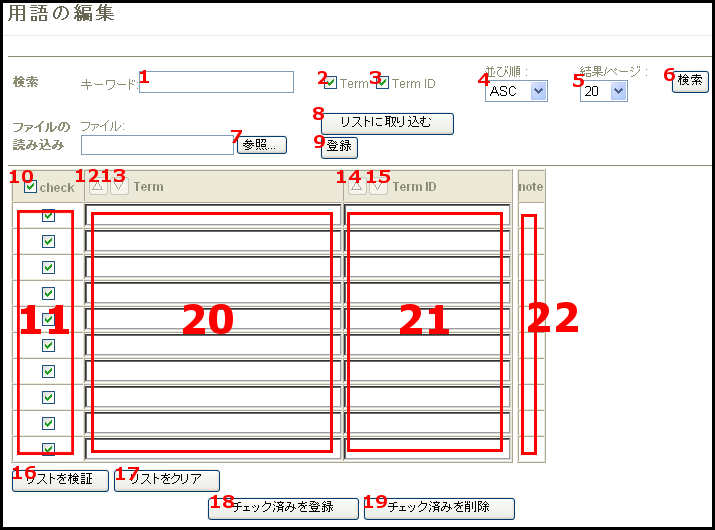Toggle the Term ID search checkbox
This screenshot has width=715, height=530.
(x=383, y=83)
